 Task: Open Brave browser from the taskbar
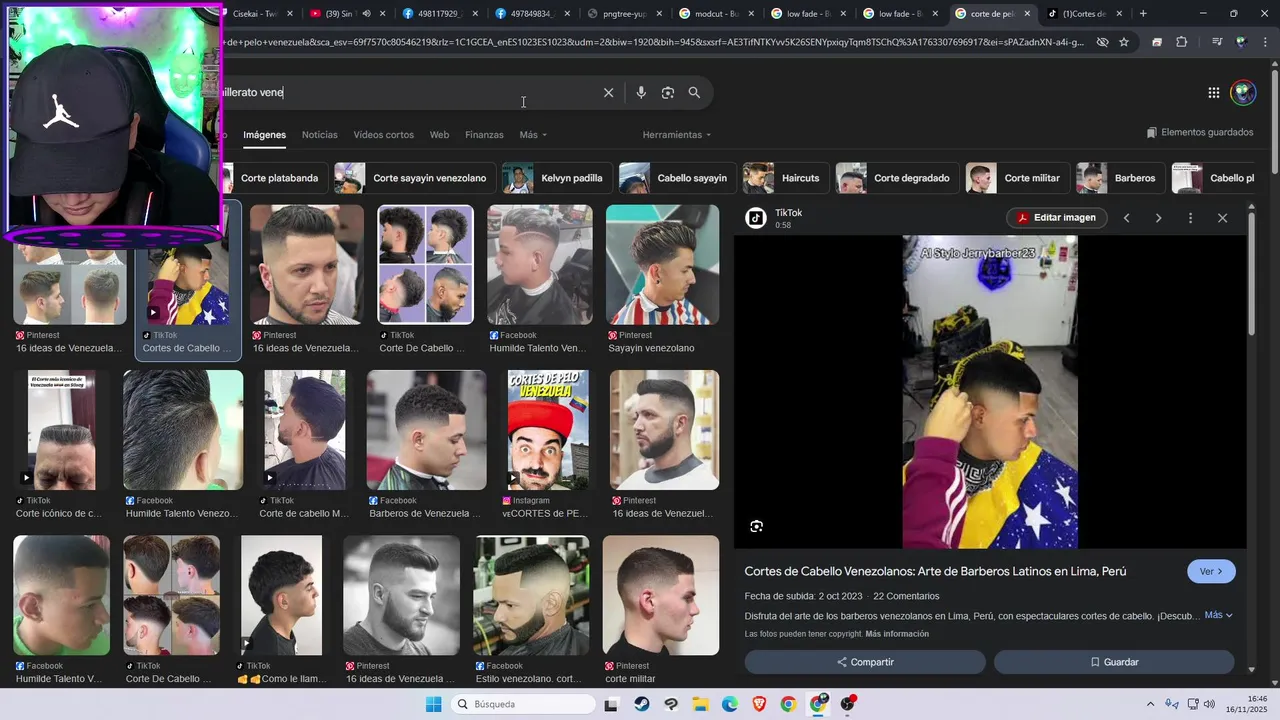[759, 704]
